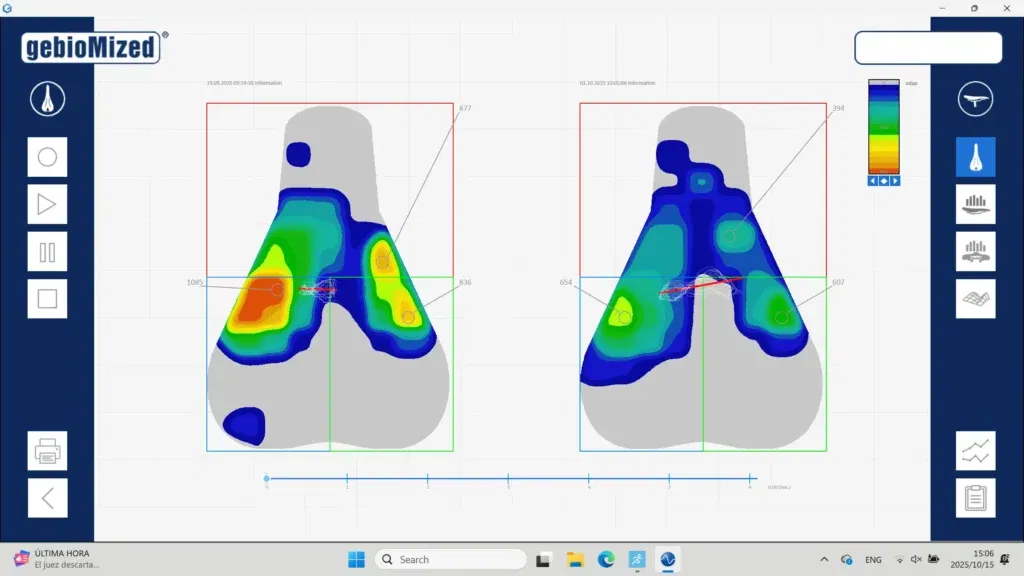Screen dimensions: 1024x576
Task: Open the graph trends view bottom right
Action: [x=975, y=451]
